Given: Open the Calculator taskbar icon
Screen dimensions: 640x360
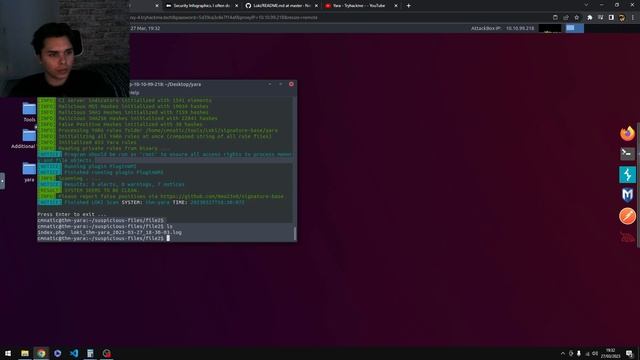Looking at the screenshot, I should pos(90,353).
